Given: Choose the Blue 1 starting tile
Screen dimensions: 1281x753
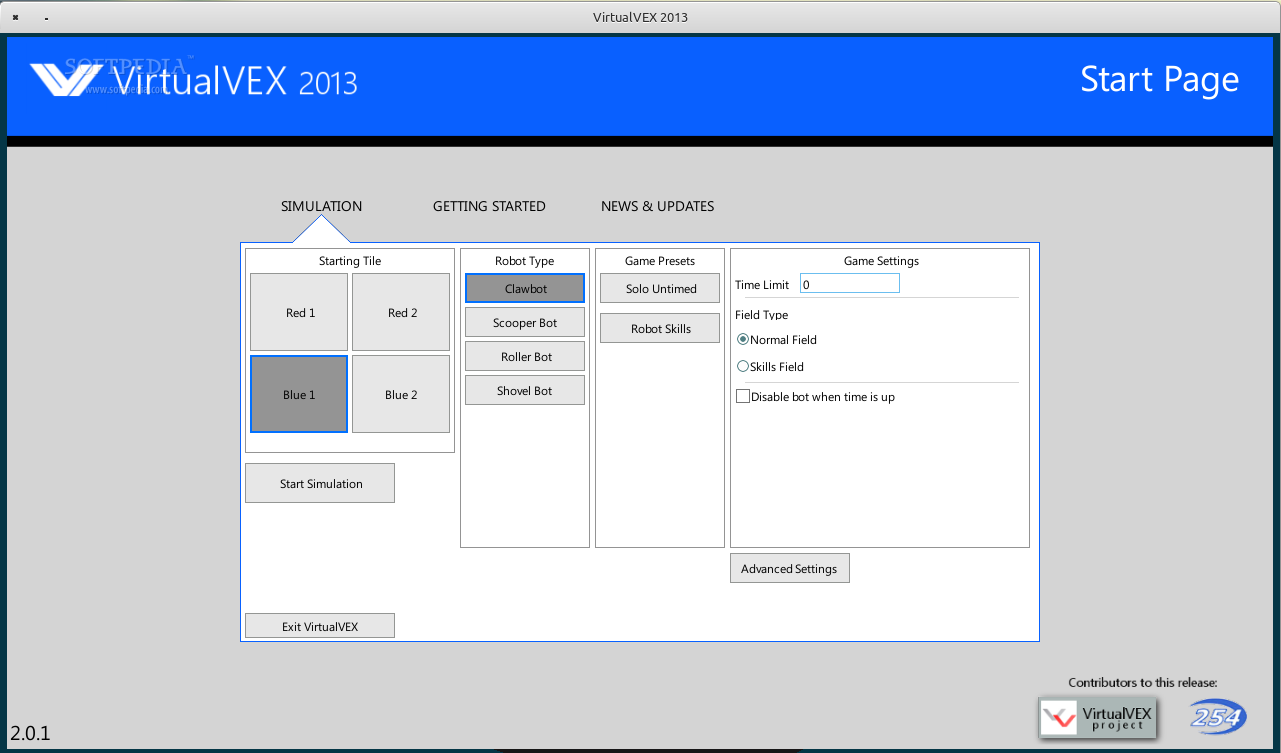Looking at the screenshot, I should (x=299, y=394).
